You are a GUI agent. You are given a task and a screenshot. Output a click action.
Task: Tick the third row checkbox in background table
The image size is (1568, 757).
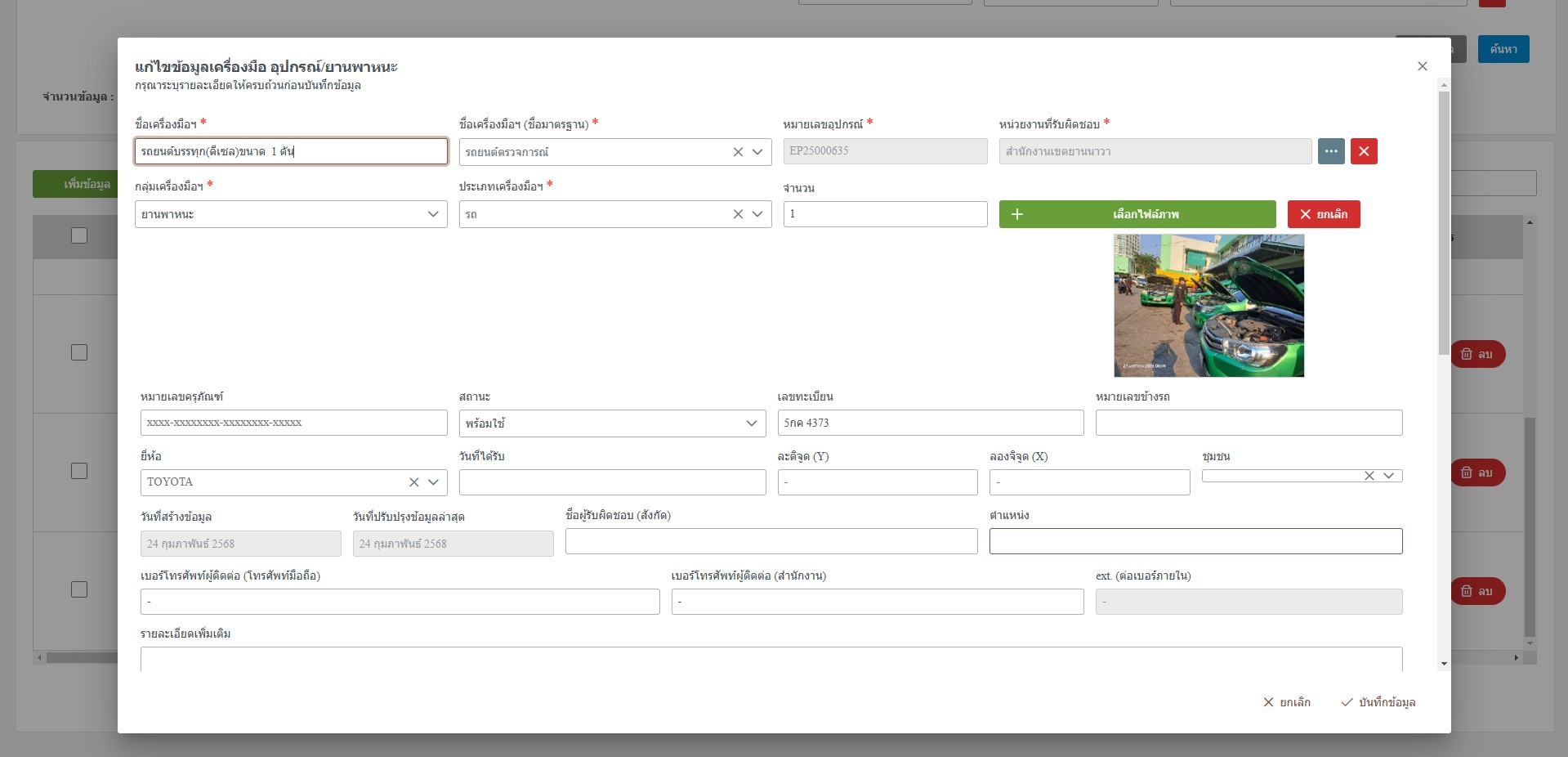coord(79,589)
